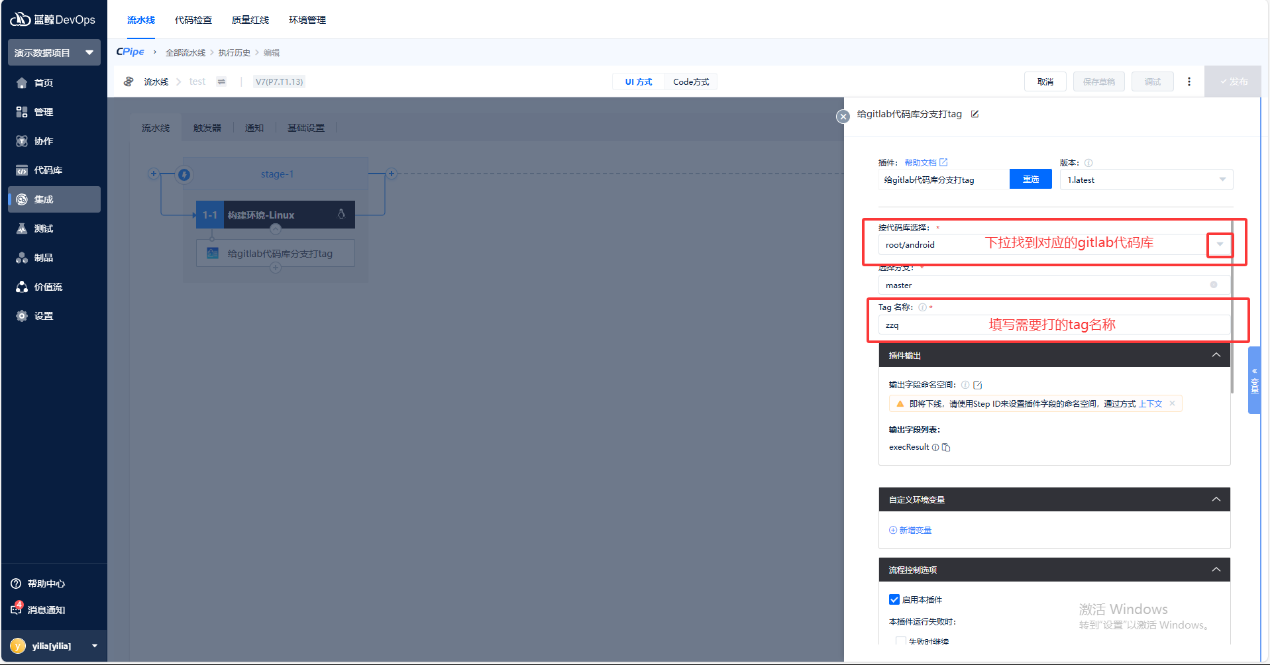Expand the root/android repository dropdown
The image size is (1270, 665).
click(1219, 245)
